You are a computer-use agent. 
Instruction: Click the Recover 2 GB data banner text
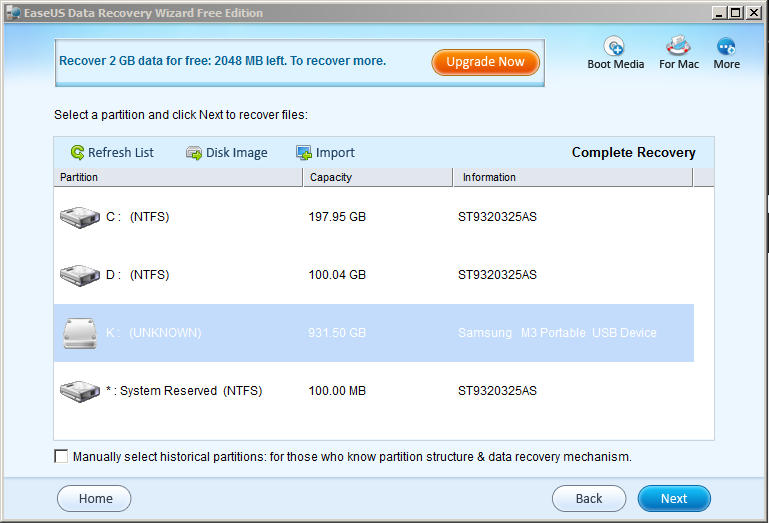click(223, 61)
